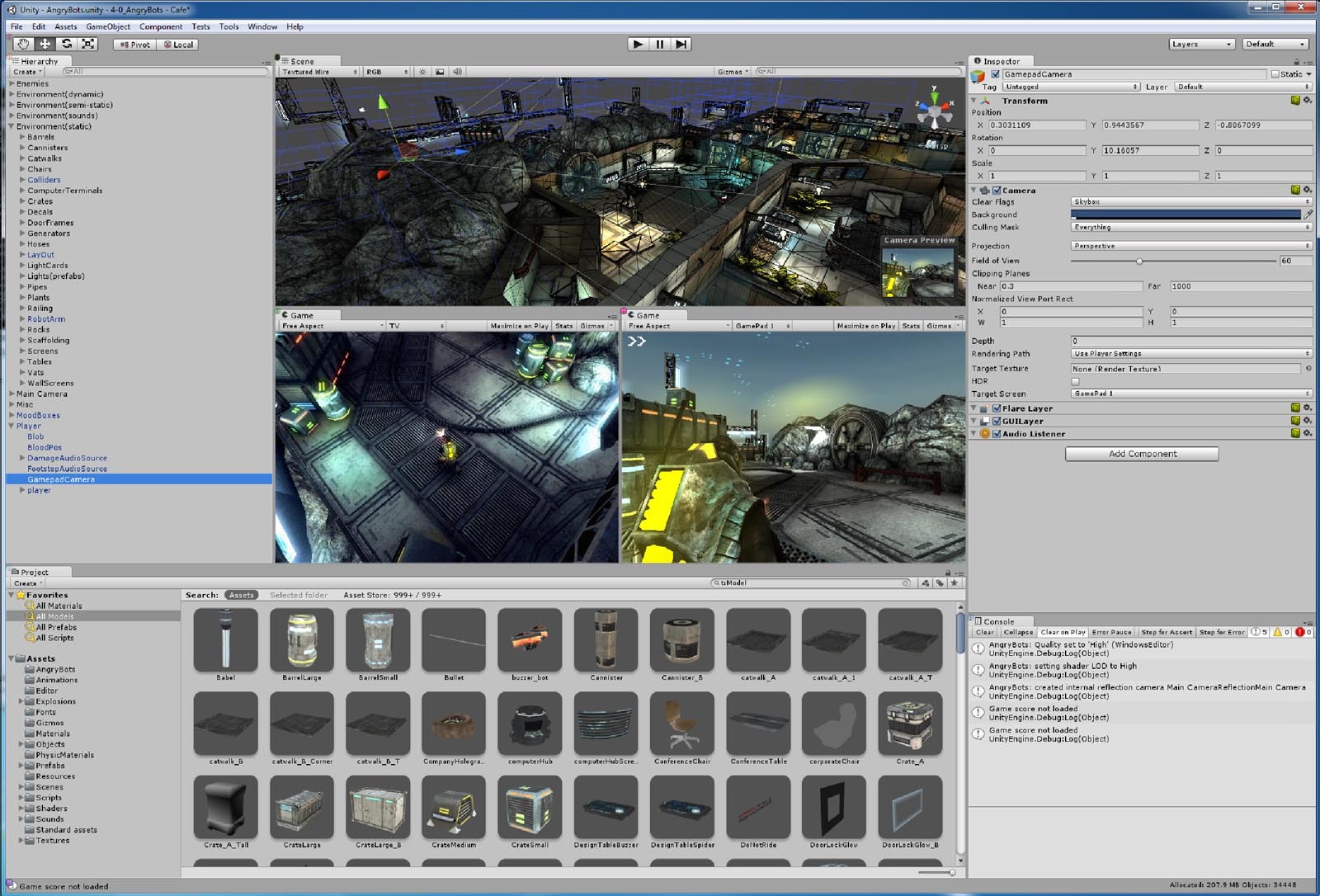Image resolution: width=1320 pixels, height=896 pixels.
Task: Switch to the Console tab
Action: [x=998, y=621]
